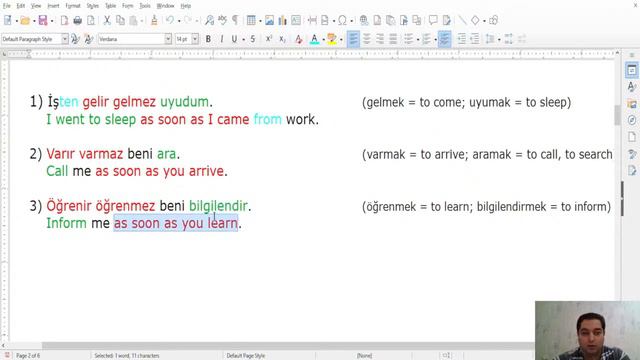Open the Format menu
The image size is (640, 360).
[x=73, y=6]
